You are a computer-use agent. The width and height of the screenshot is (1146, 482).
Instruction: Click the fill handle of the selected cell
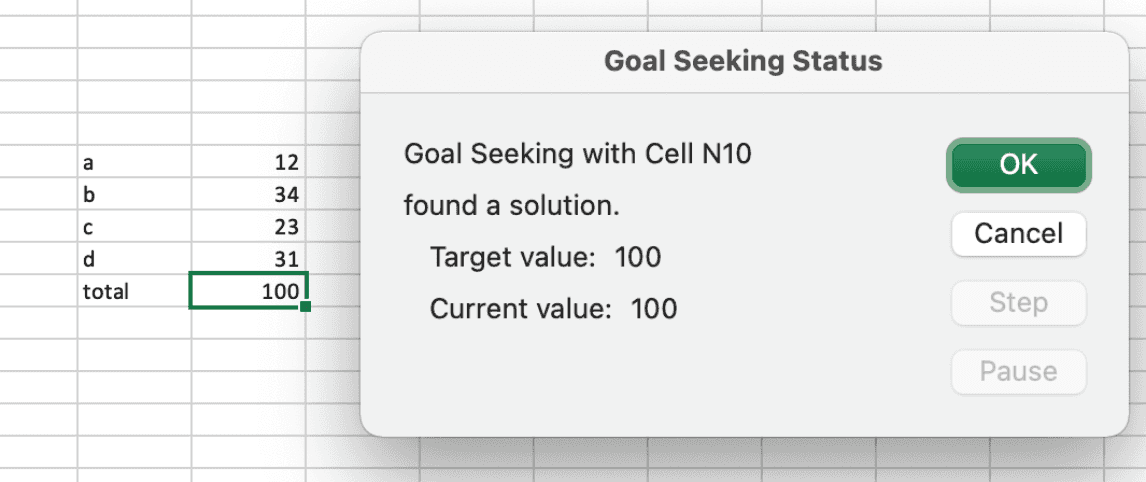pos(305,306)
